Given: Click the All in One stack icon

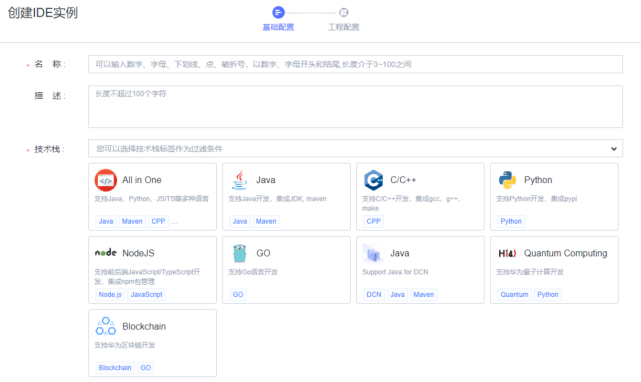Looking at the screenshot, I should (106, 180).
